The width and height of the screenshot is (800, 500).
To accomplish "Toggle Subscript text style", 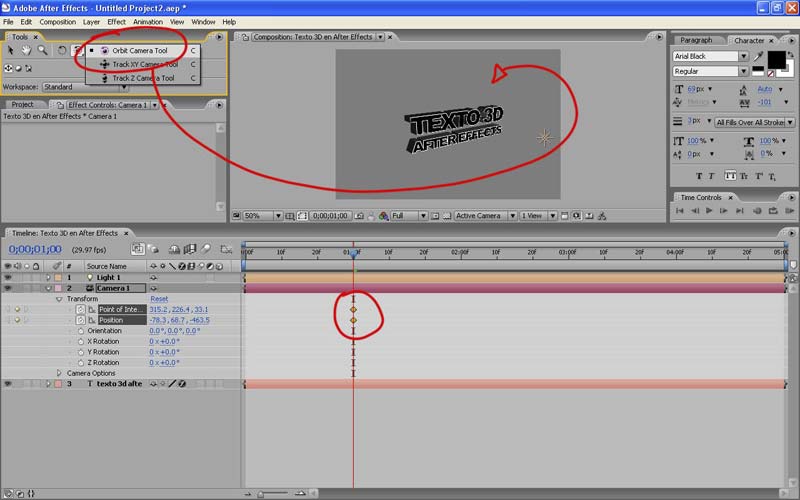I will point(772,177).
